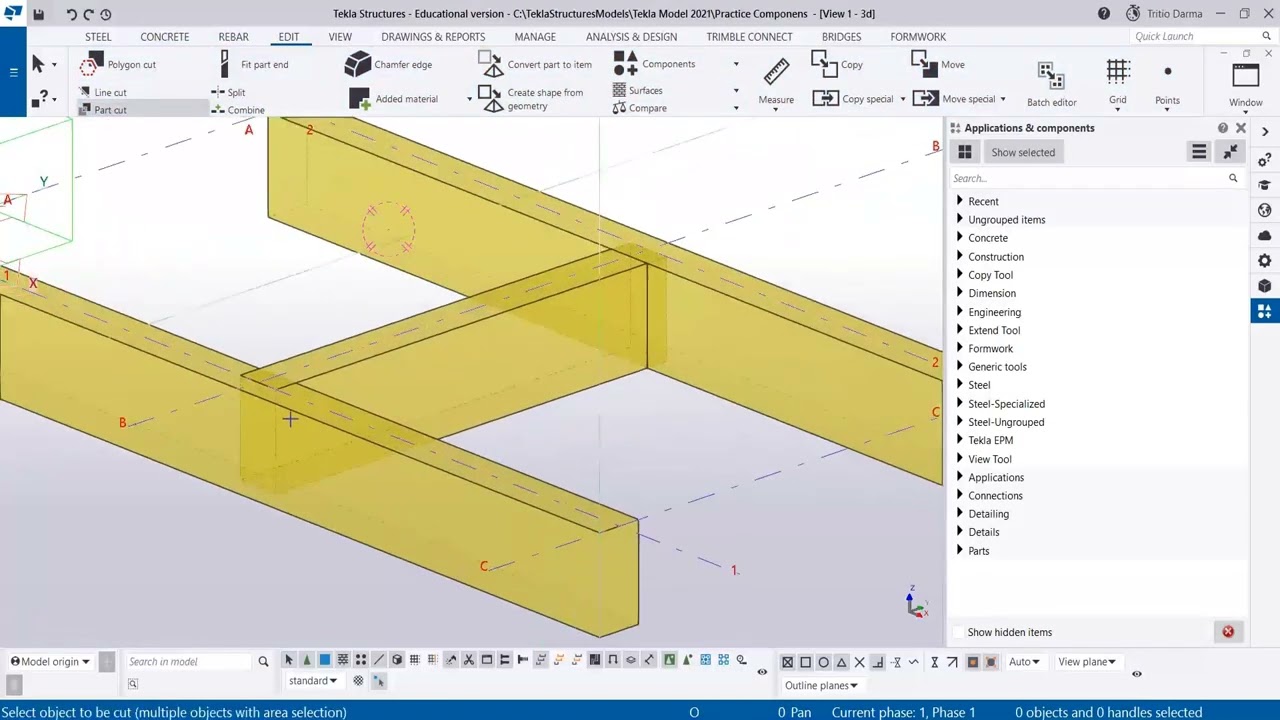This screenshot has width=1280, height=720.
Task: Open the Surfaces tool
Action: click(638, 90)
